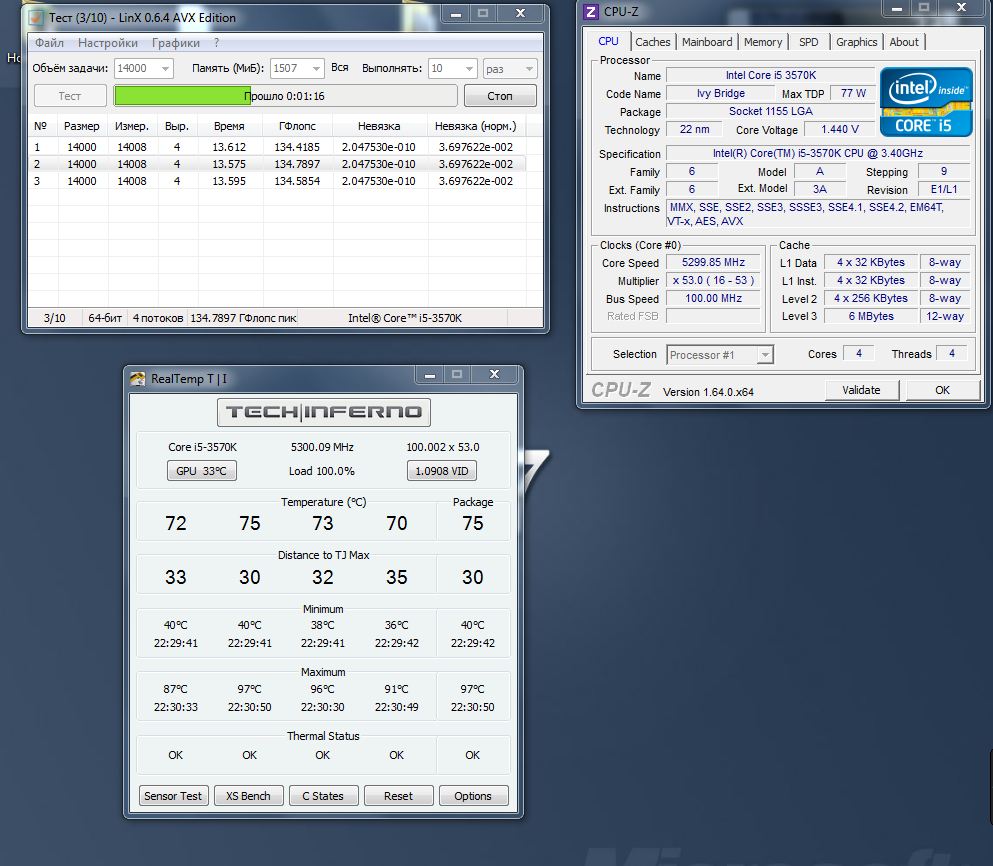Switch to the Mainboard tab
The image size is (993, 866).
tap(707, 42)
